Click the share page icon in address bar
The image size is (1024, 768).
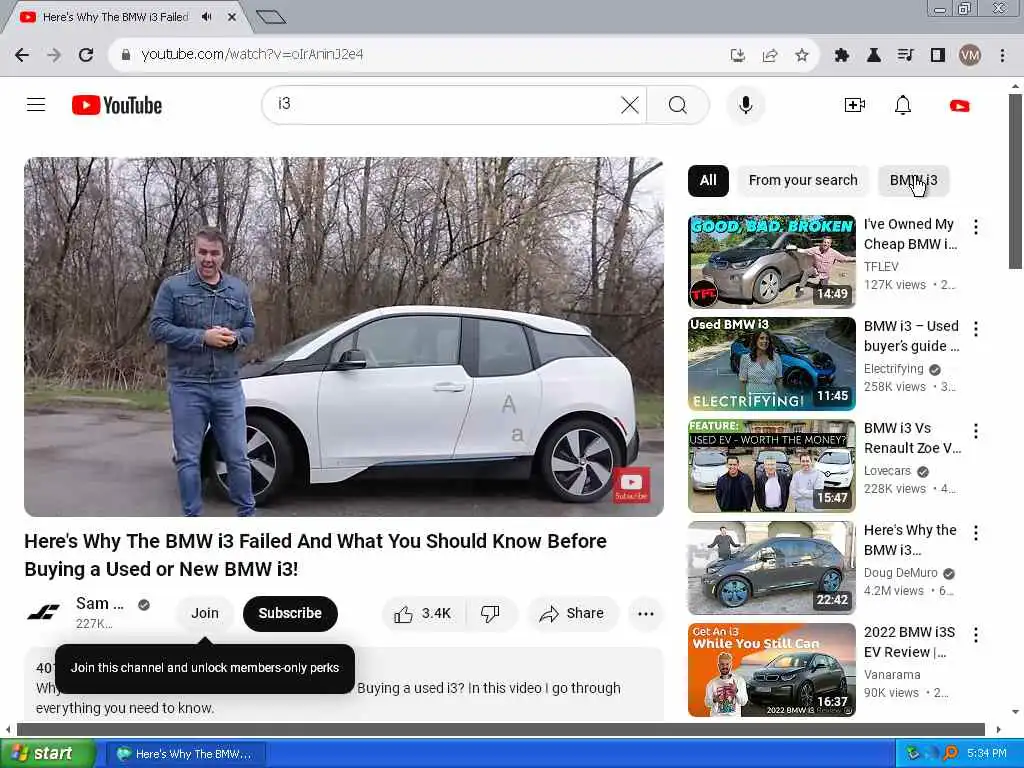tap(770, 55)
